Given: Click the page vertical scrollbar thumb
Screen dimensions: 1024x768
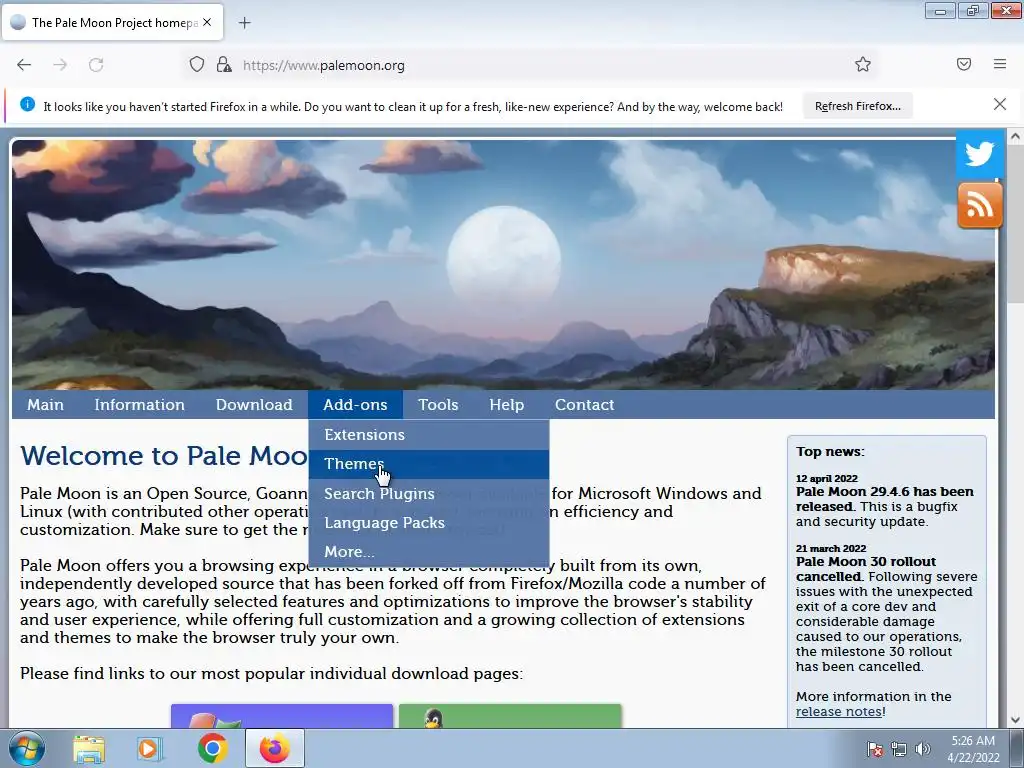Looking at the screenshot, I should (1015, 222).
